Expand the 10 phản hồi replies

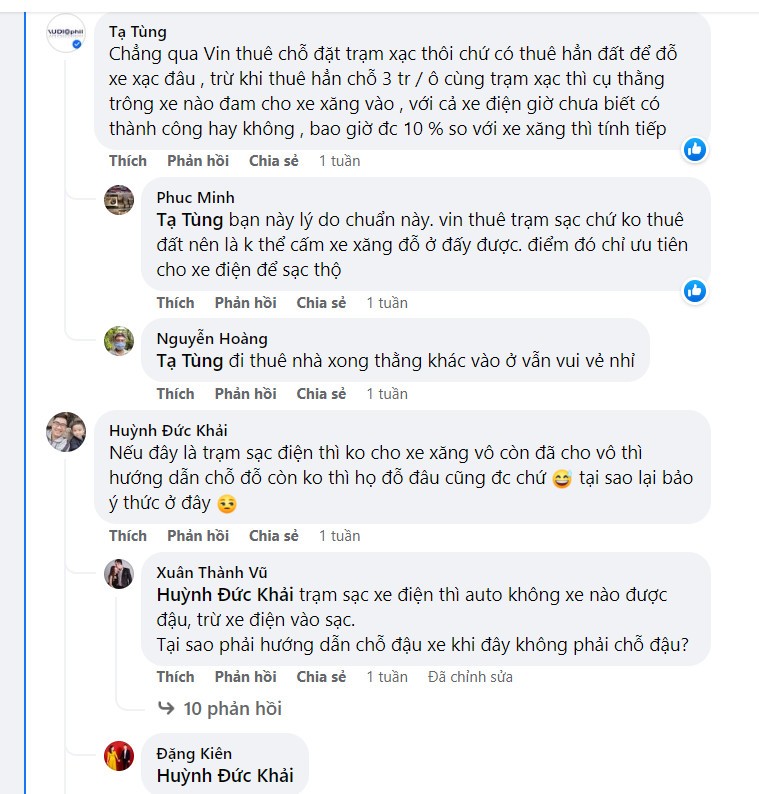(232, 709)
